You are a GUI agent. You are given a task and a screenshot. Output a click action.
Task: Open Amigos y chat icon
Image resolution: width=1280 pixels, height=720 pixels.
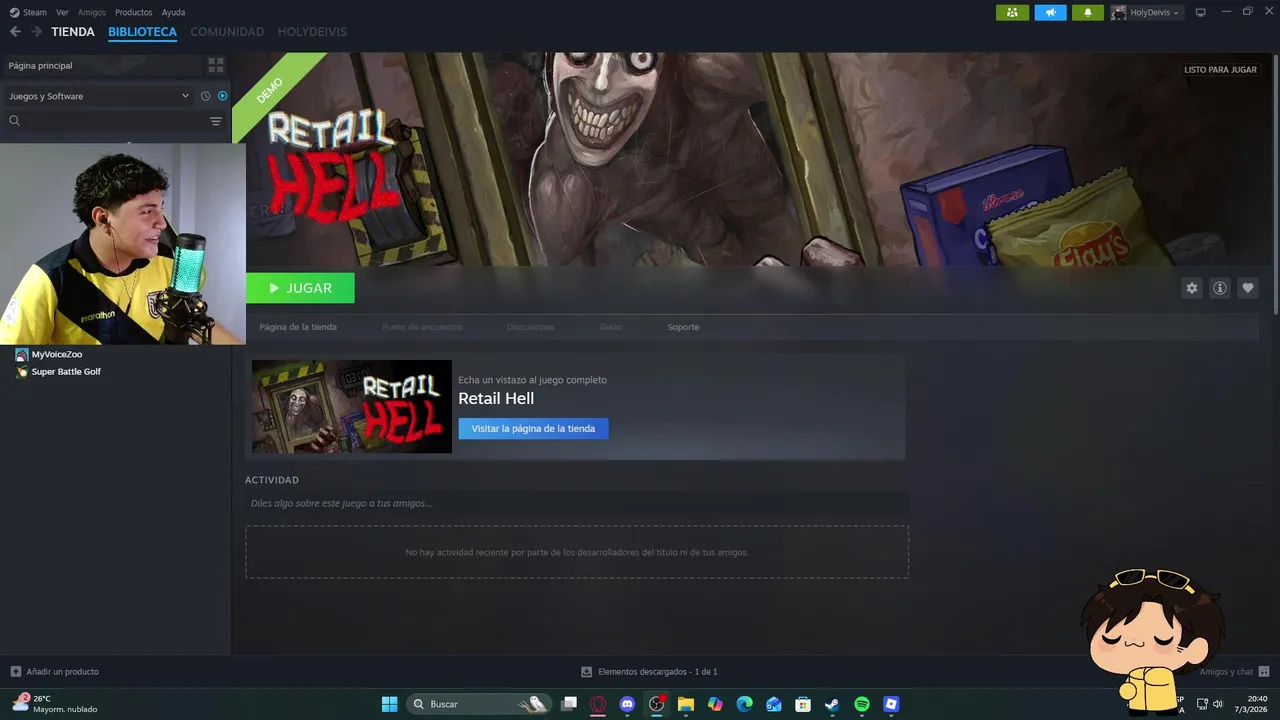1264,672
